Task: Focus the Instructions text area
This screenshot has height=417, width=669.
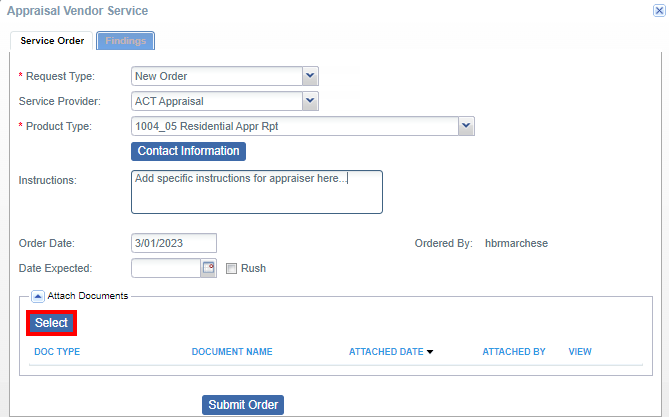Action: coord(257,192)
